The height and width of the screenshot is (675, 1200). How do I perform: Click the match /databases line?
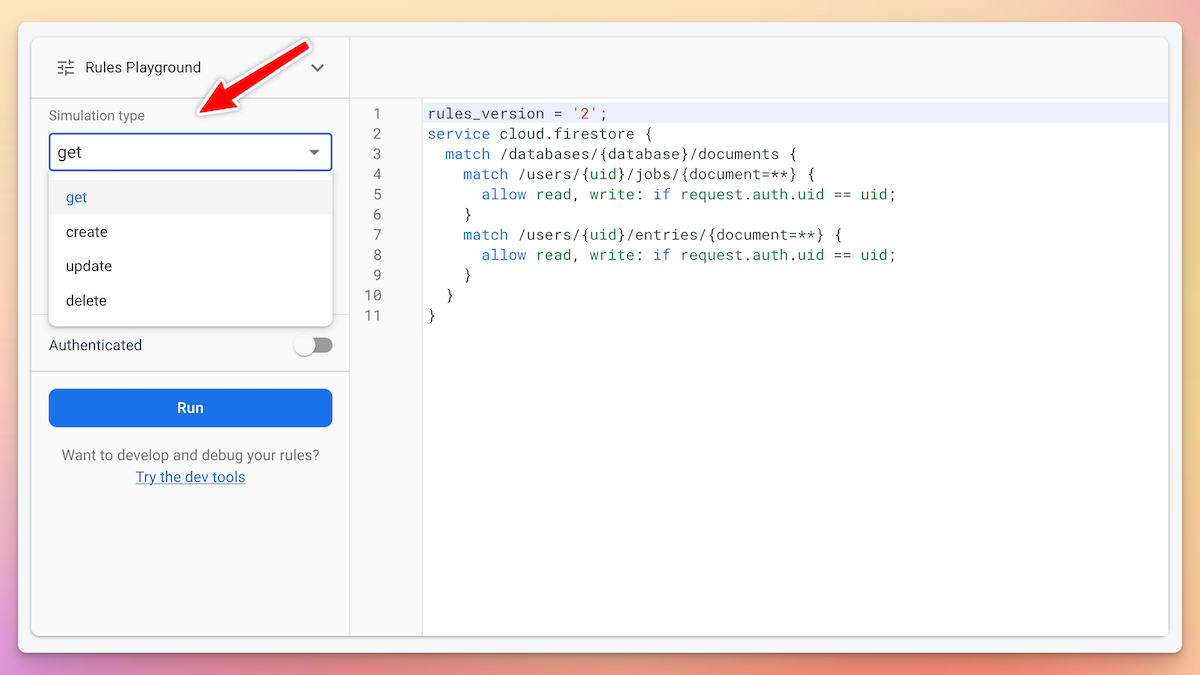click(619, 154)
